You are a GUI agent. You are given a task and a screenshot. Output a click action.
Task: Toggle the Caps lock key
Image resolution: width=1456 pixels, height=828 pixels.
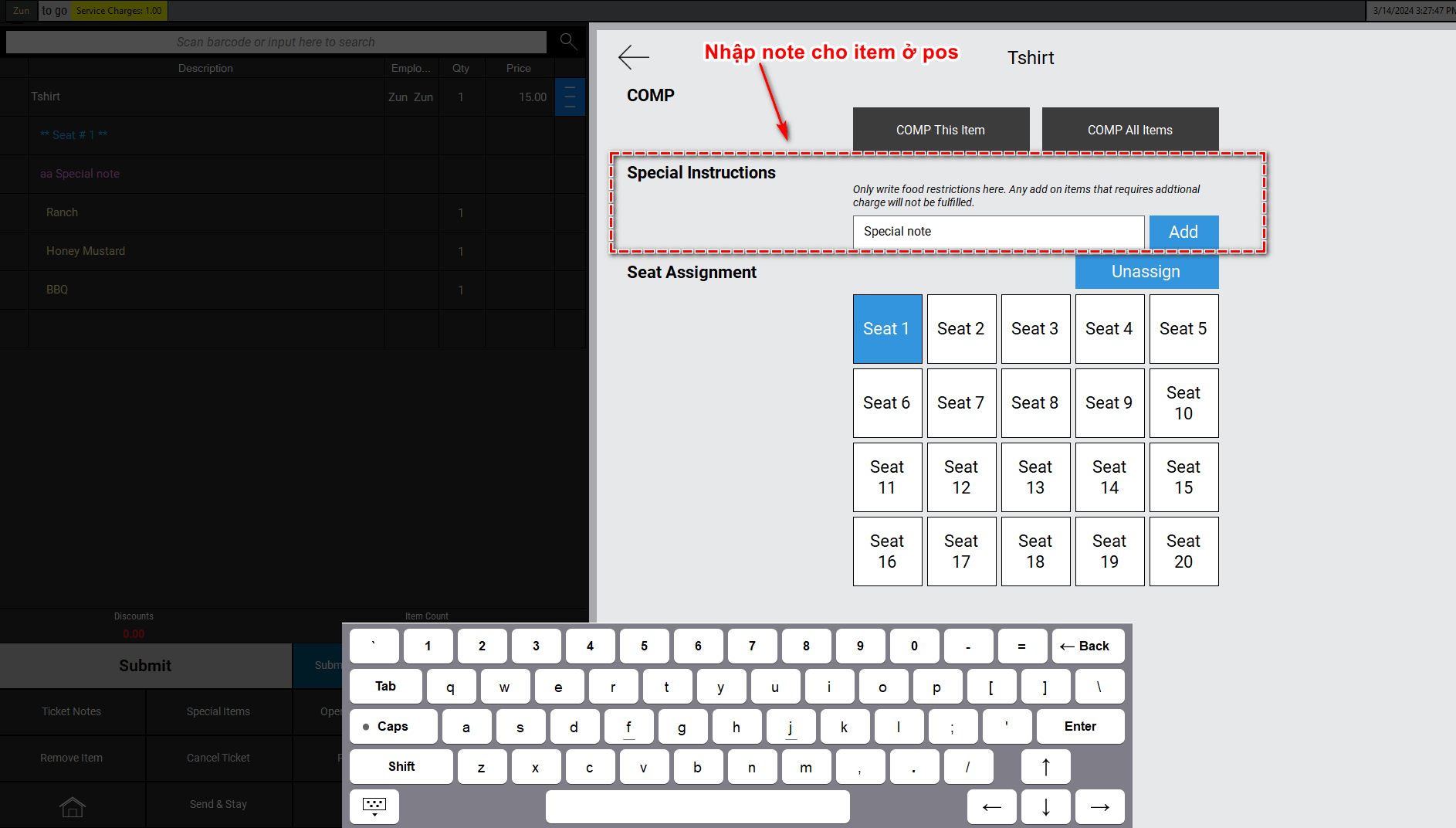click(393, 727)
